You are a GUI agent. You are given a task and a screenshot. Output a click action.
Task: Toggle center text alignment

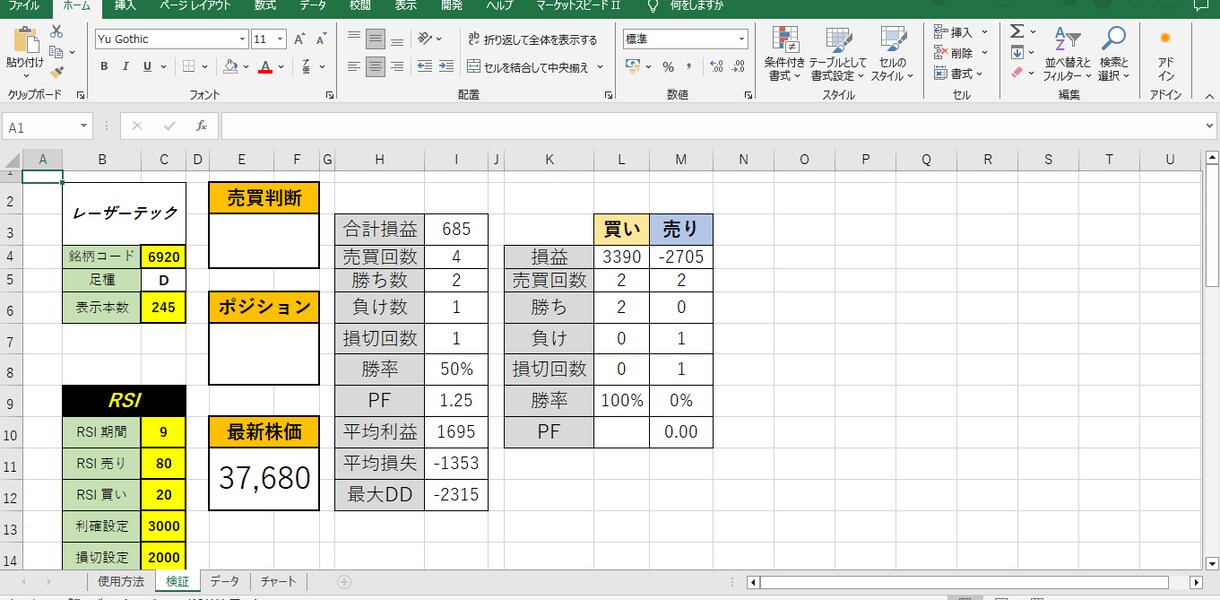point(375,67)
